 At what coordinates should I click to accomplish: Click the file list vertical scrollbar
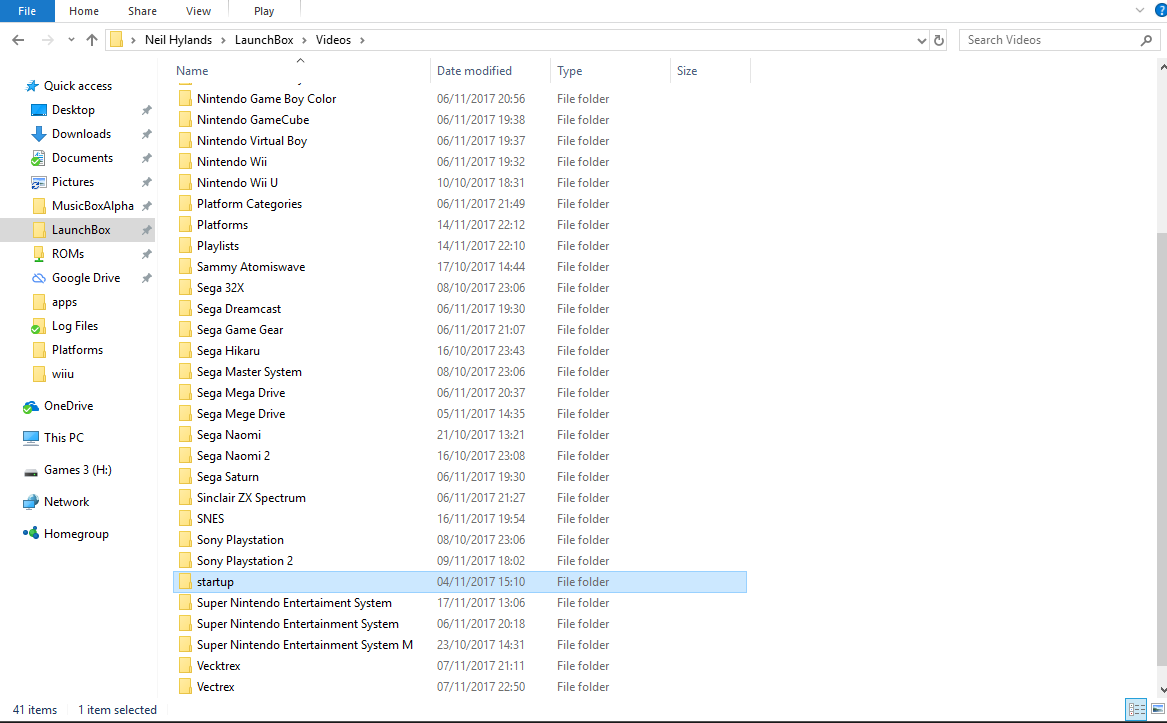coord(1162,450)
